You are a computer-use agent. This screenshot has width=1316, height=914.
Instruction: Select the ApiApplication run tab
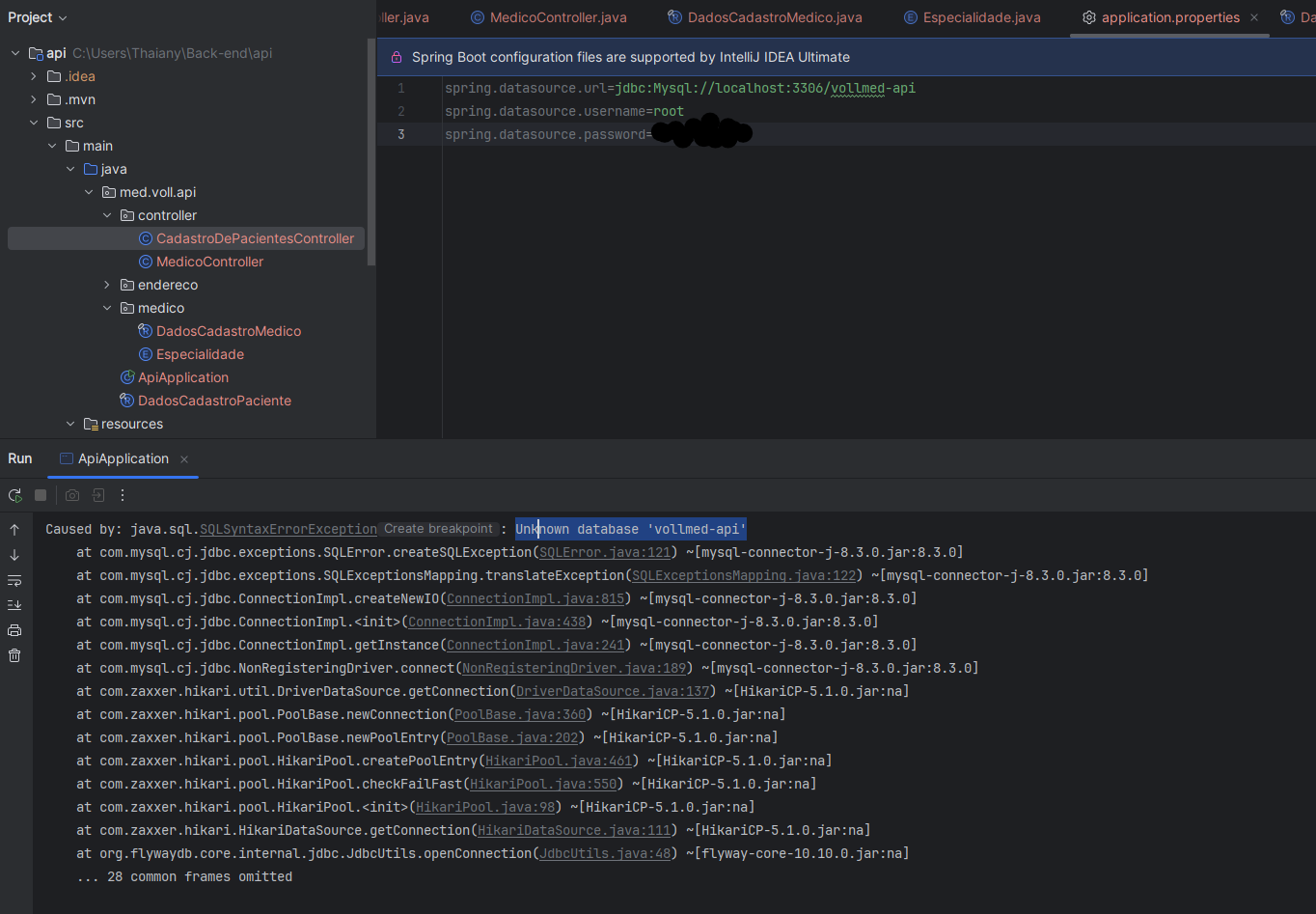coord(123,458)
